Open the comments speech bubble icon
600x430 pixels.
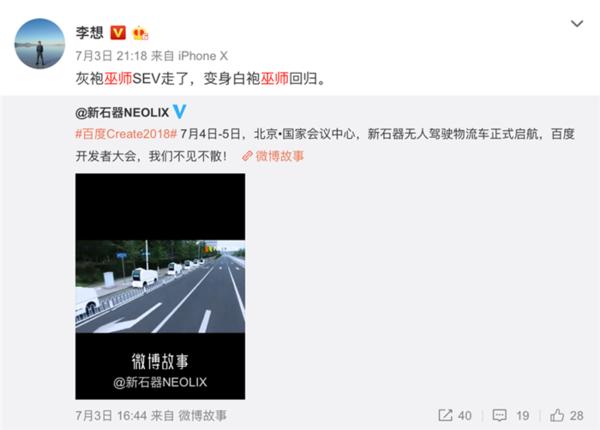(x=499, y=415)
